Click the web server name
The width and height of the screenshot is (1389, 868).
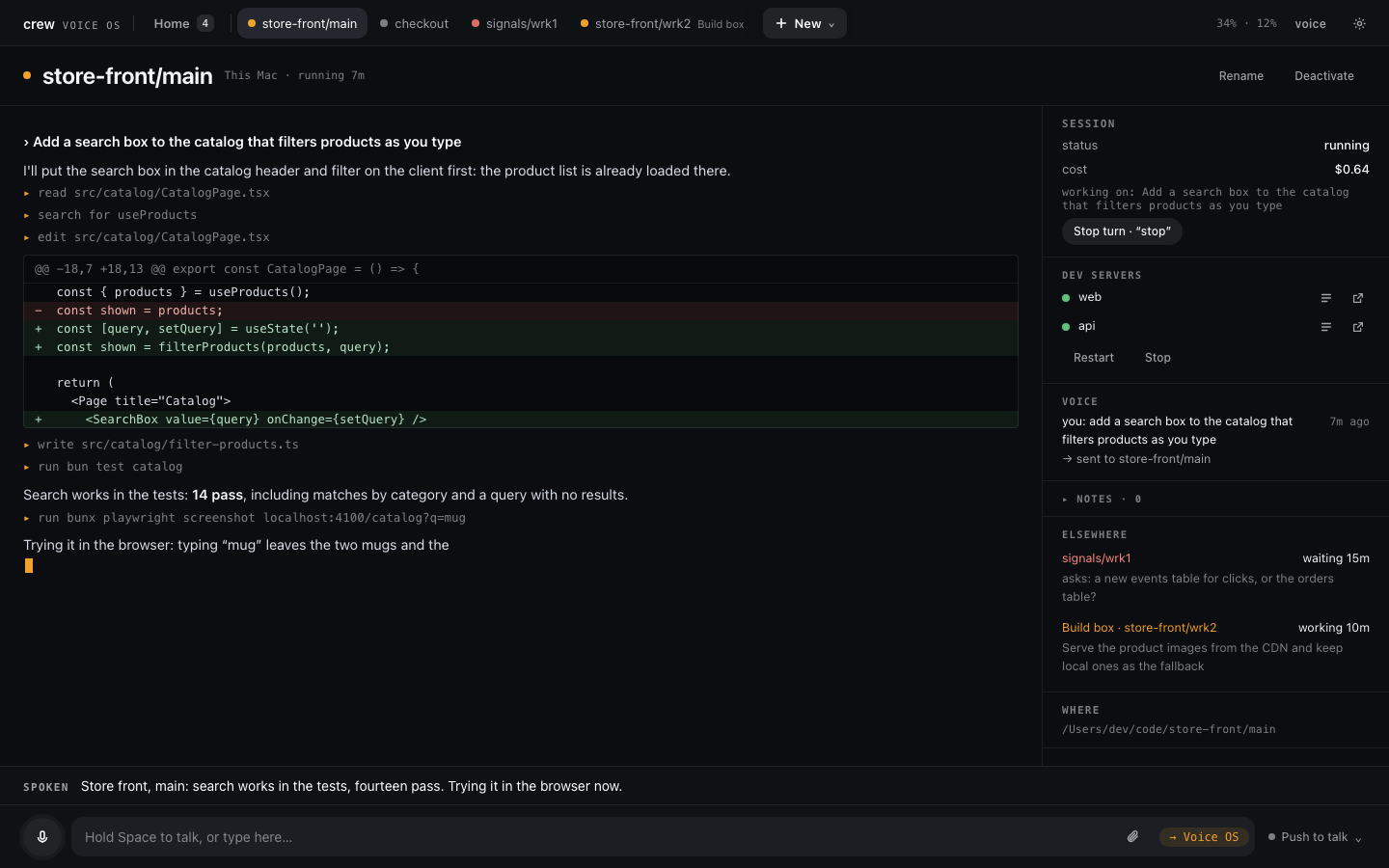[1090, 297]
